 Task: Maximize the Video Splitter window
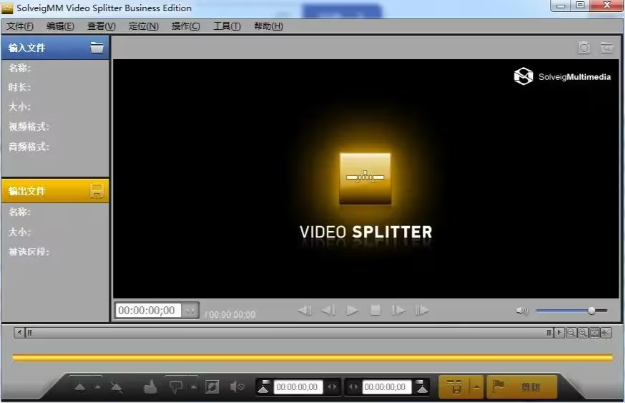(x=580, y=6)
